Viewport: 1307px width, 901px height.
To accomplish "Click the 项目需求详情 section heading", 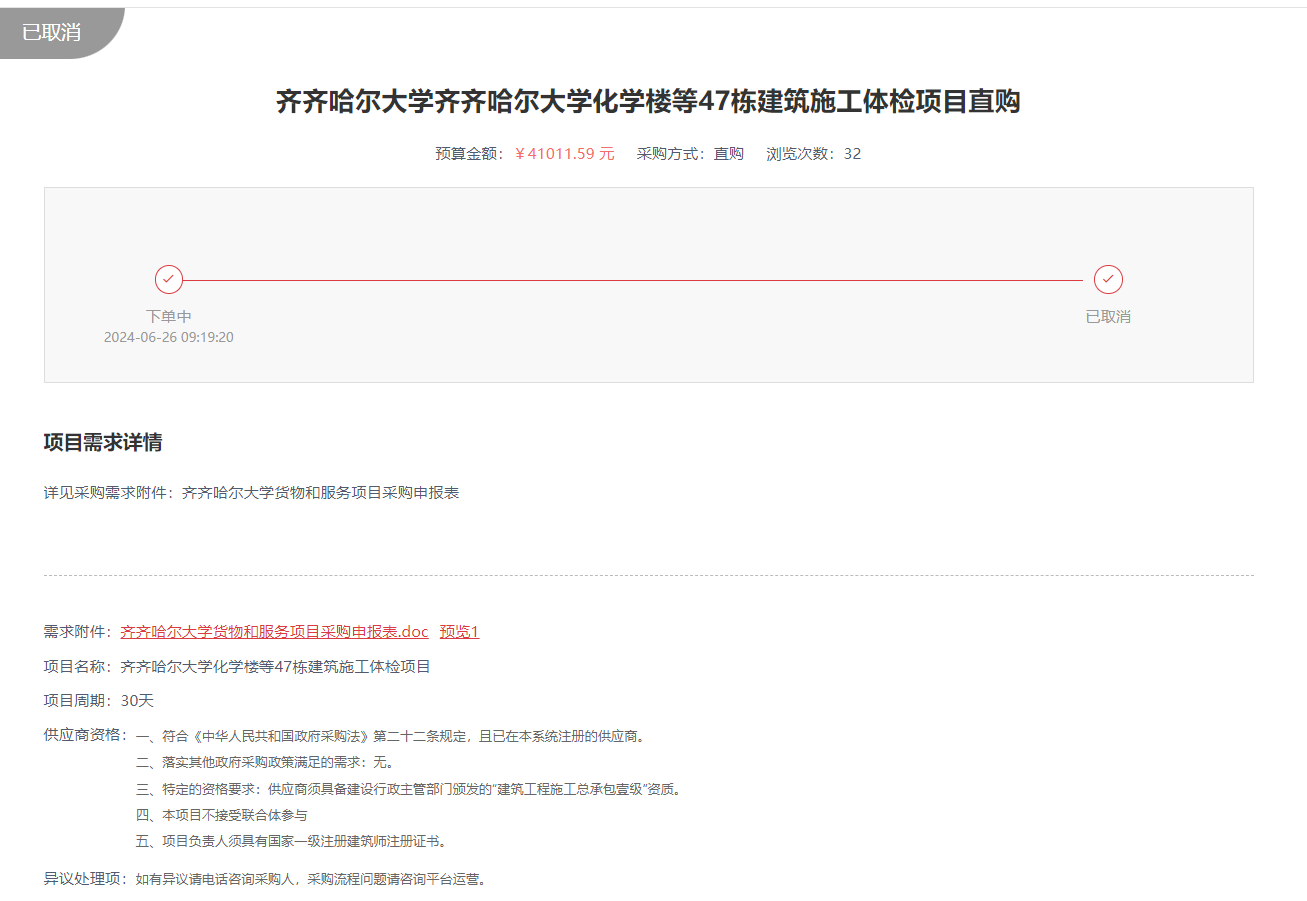I will (x=103, y=443).
